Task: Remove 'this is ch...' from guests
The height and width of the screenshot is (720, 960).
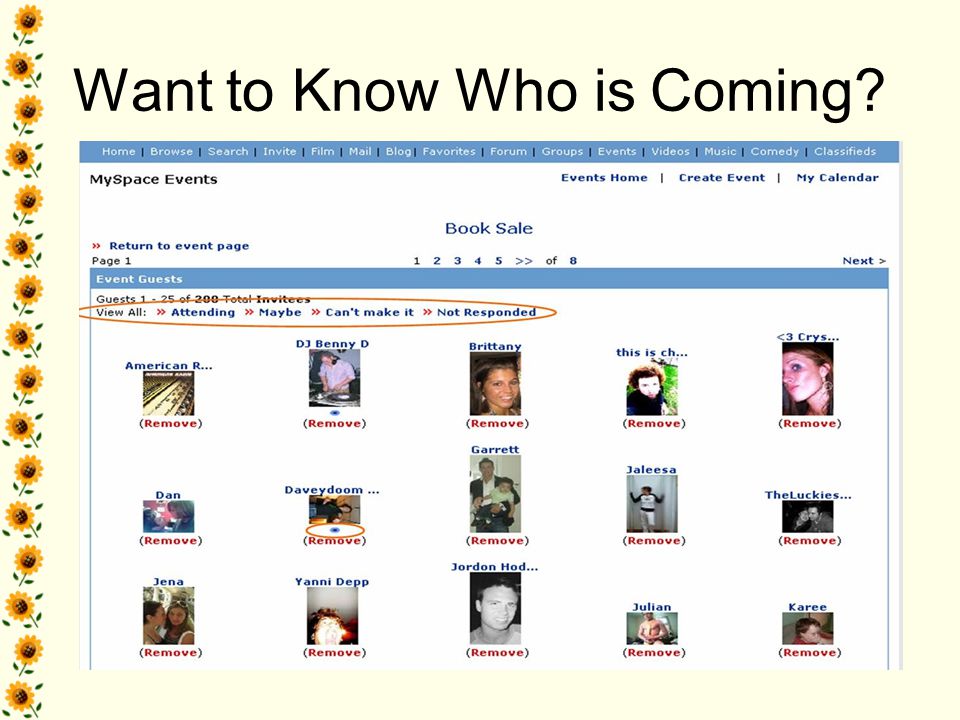Action: pos(654,424)
